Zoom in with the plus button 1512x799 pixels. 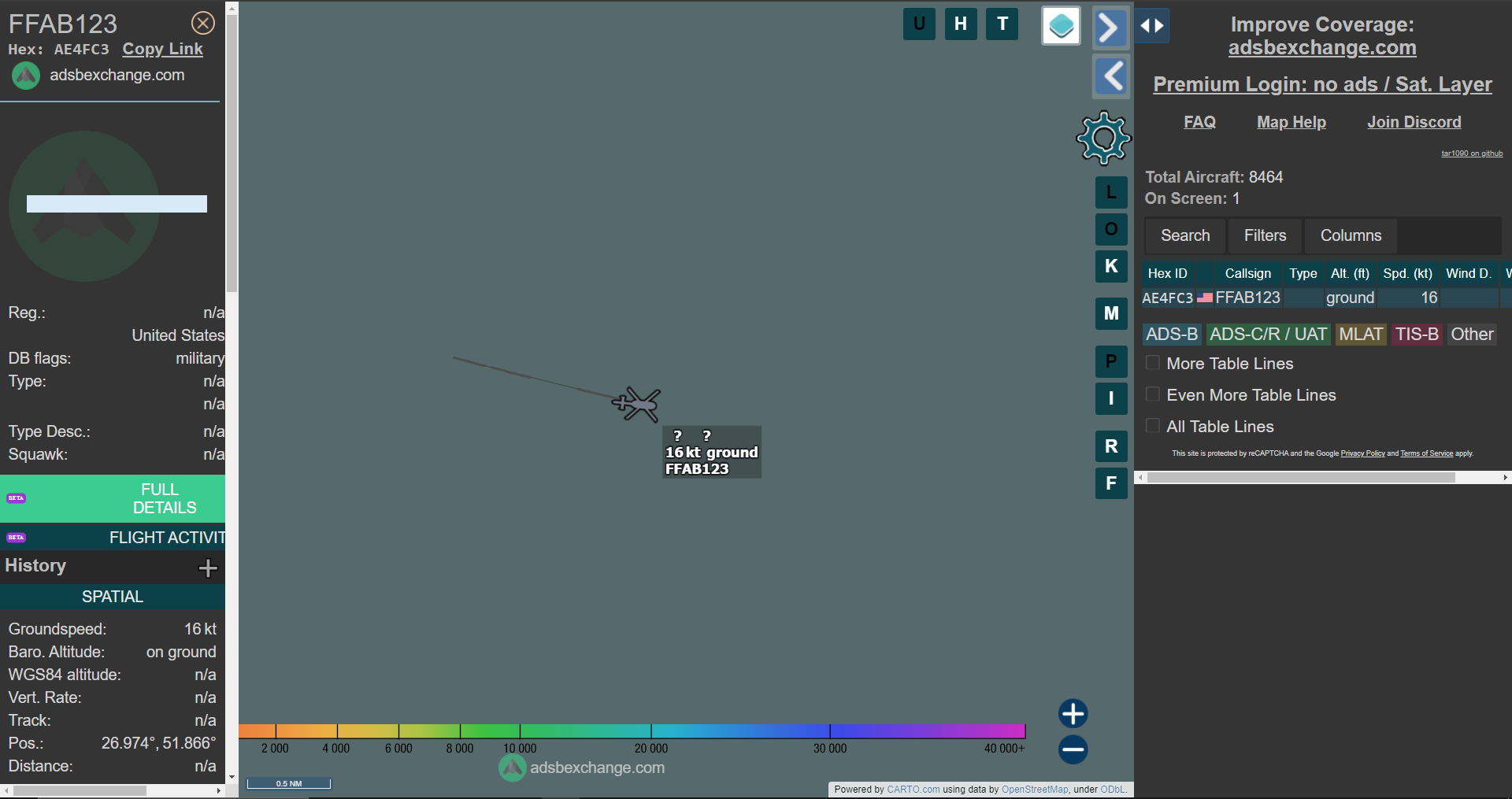(x=1073, y=714)
